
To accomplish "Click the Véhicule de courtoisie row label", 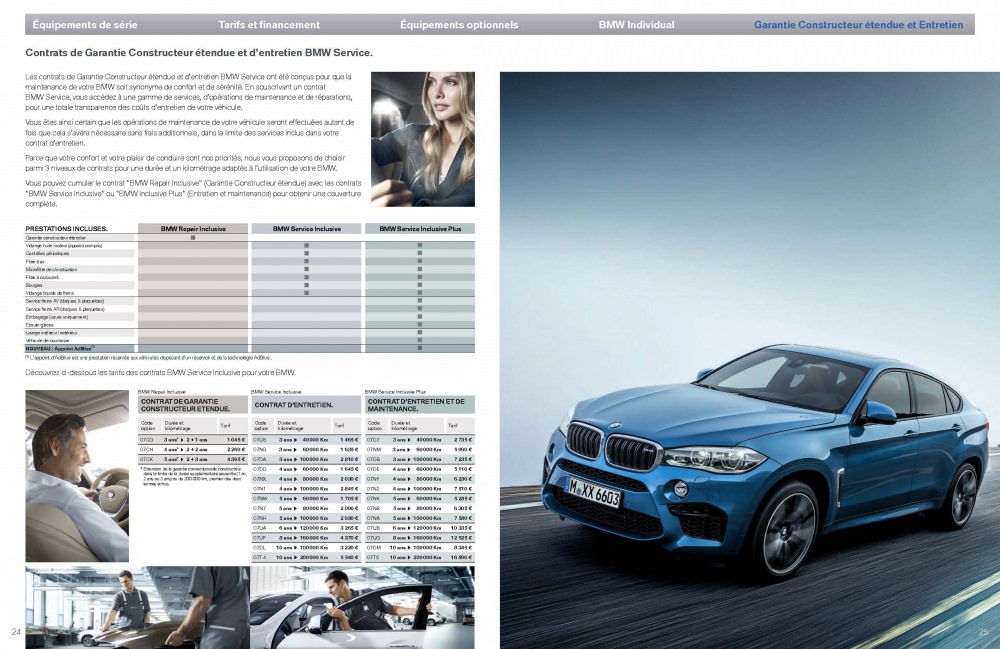I will click(47, 340).
